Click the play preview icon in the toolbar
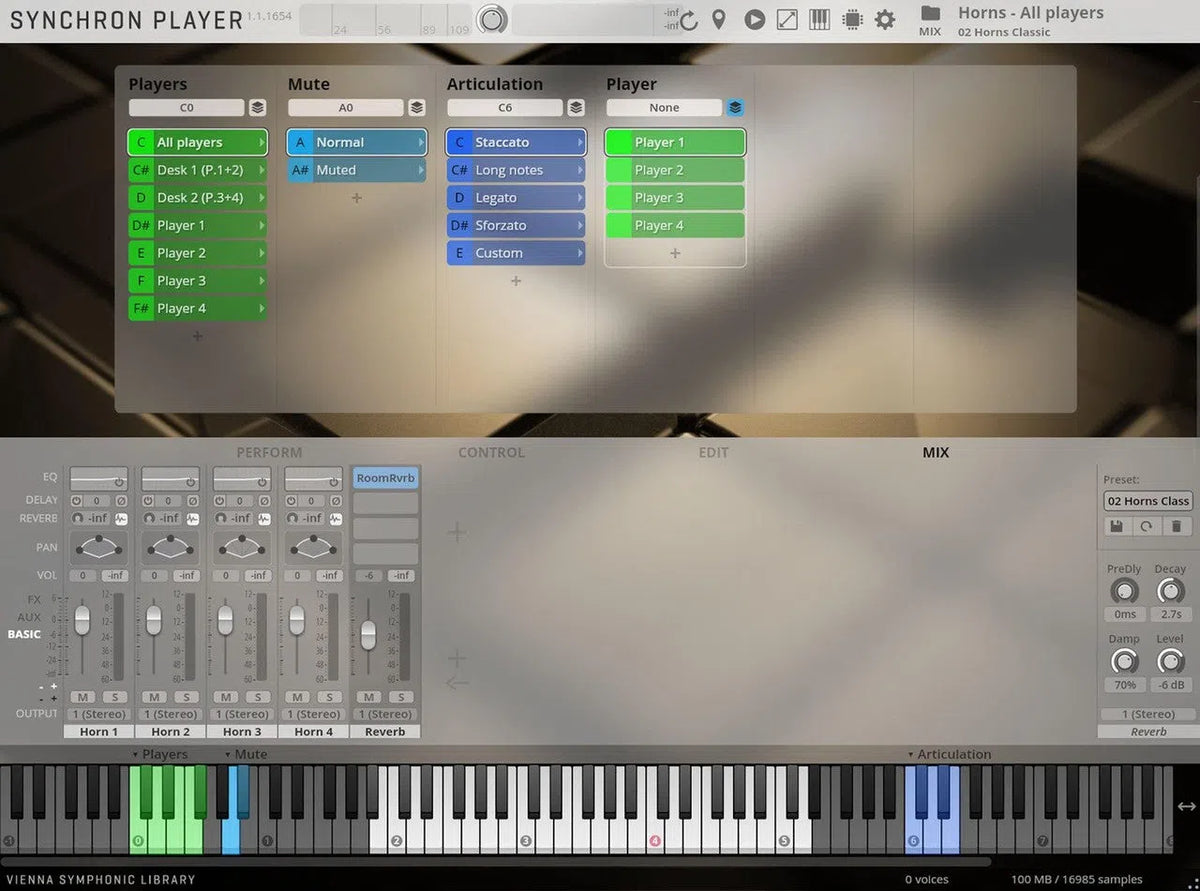 [754, 19]
